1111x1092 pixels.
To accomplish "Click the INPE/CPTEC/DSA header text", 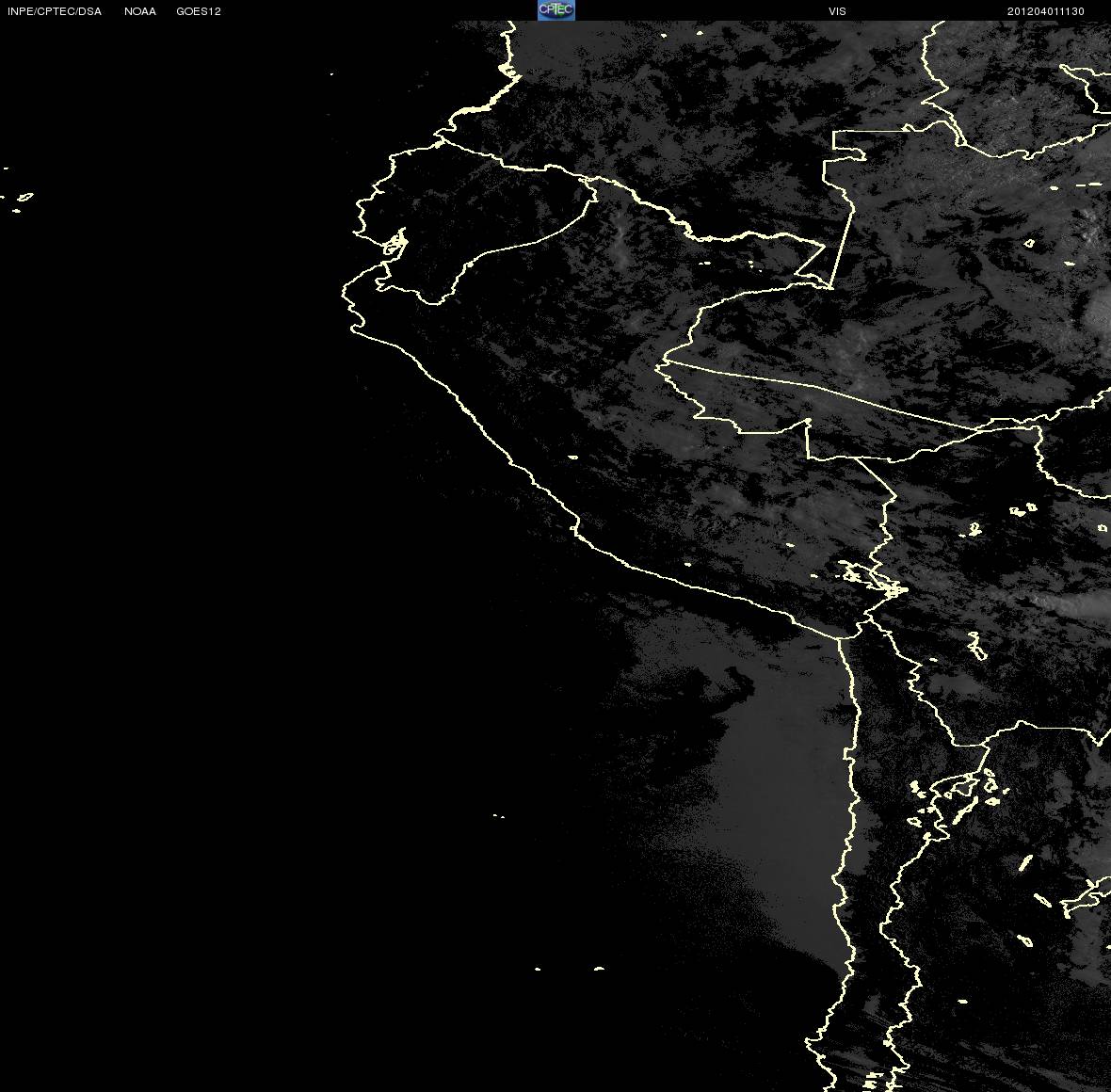I will coord(55,11).
